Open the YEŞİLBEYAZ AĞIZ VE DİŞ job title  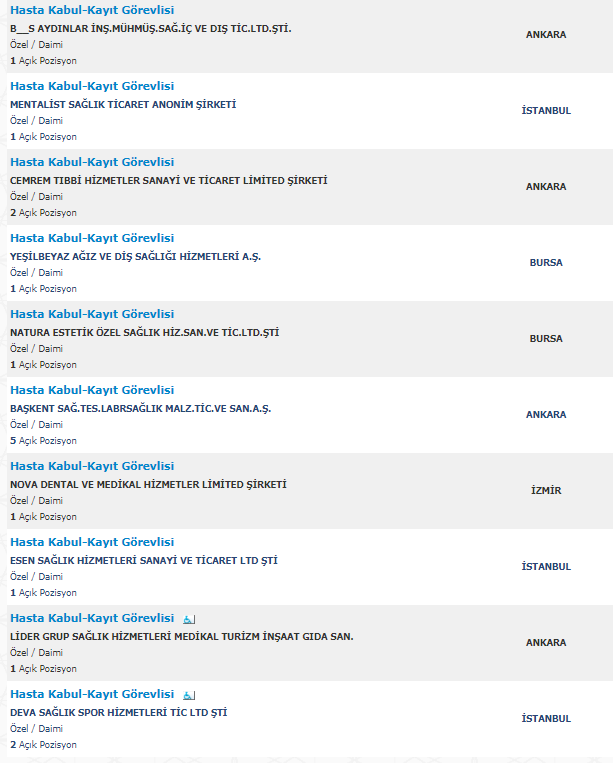[92, 238]
